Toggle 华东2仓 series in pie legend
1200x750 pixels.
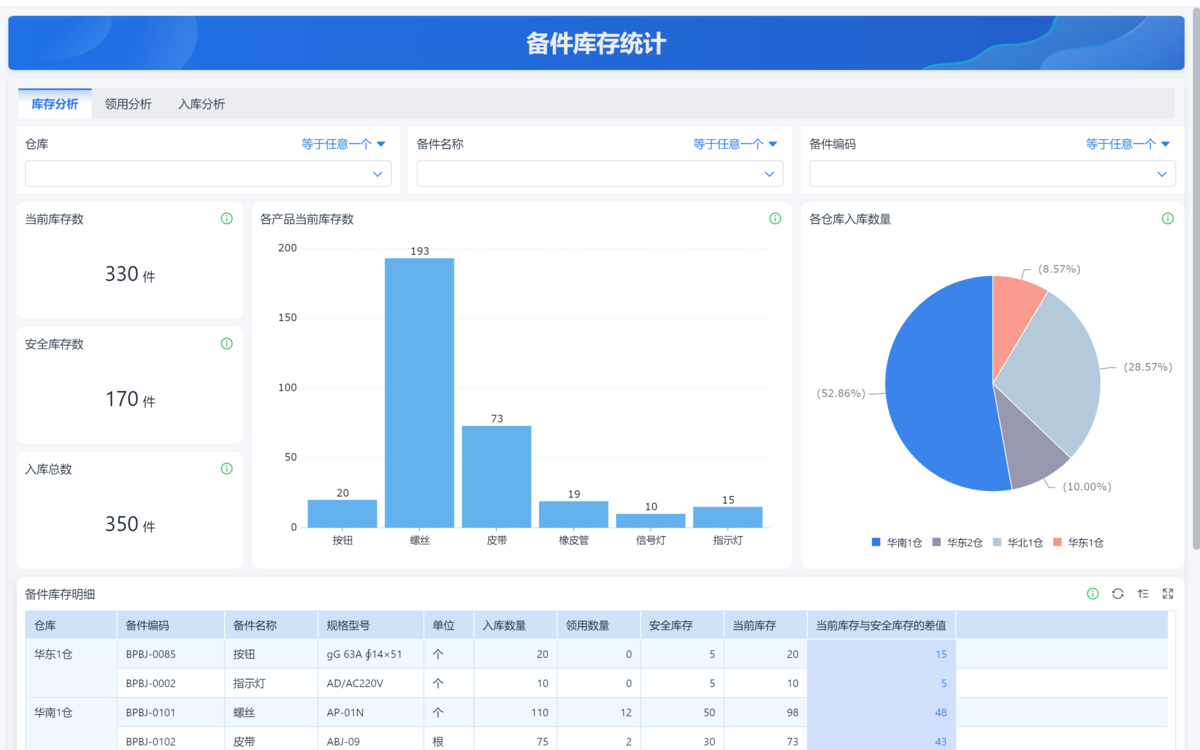(x=957, y=542)
